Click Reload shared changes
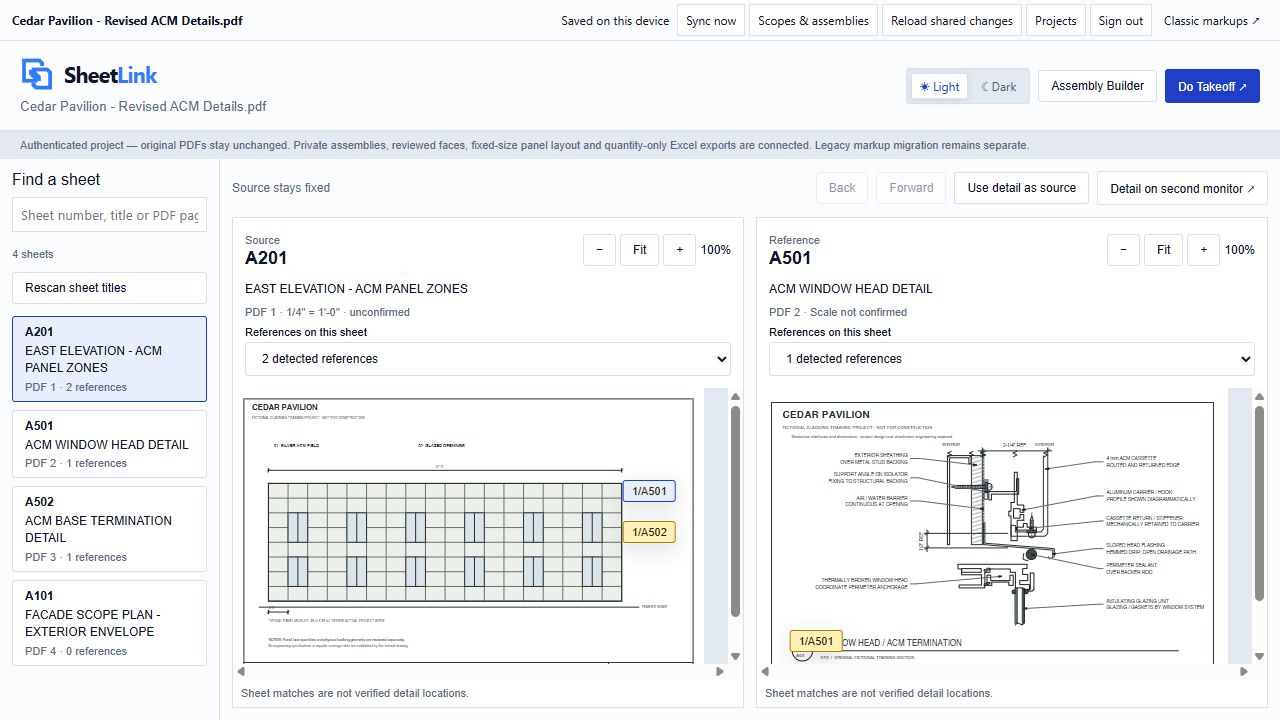Viewport: 1280px width, 720px height. [x=952, y=21]
